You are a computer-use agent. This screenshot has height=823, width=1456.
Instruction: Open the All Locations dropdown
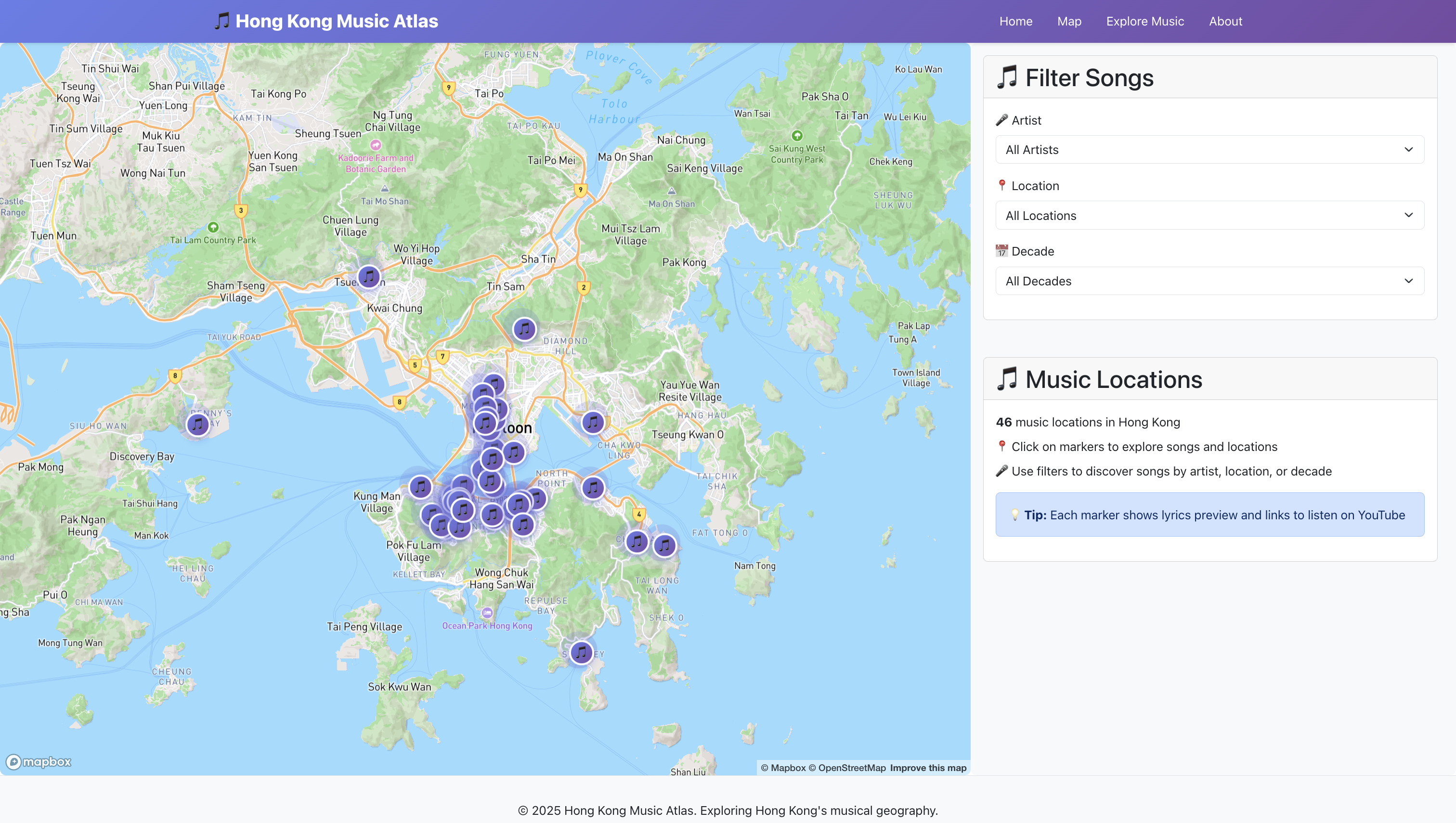1209,215
